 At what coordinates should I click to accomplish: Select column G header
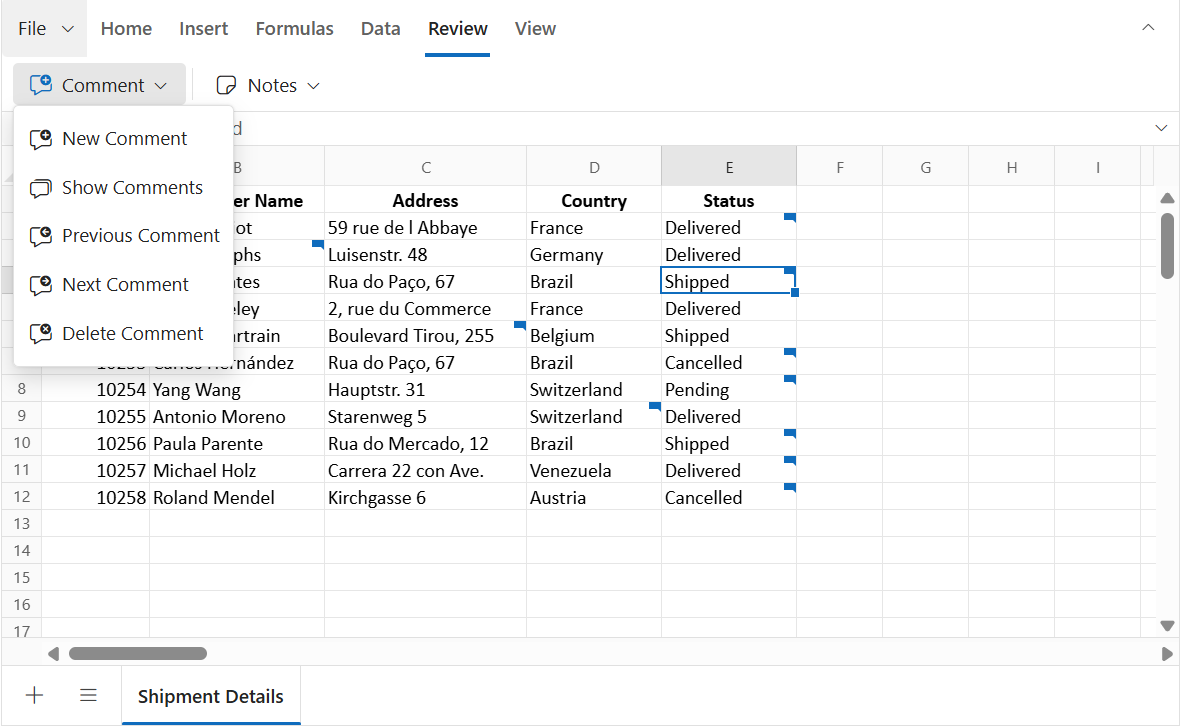[926, 167]
